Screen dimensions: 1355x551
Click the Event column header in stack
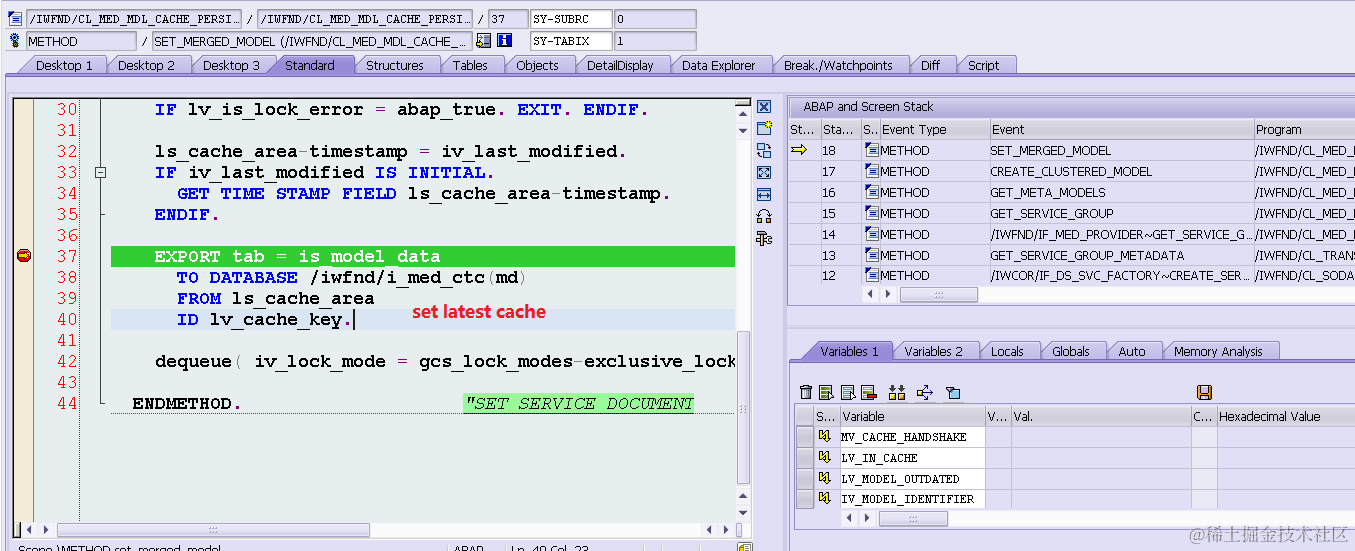(x=1120, y=129)
